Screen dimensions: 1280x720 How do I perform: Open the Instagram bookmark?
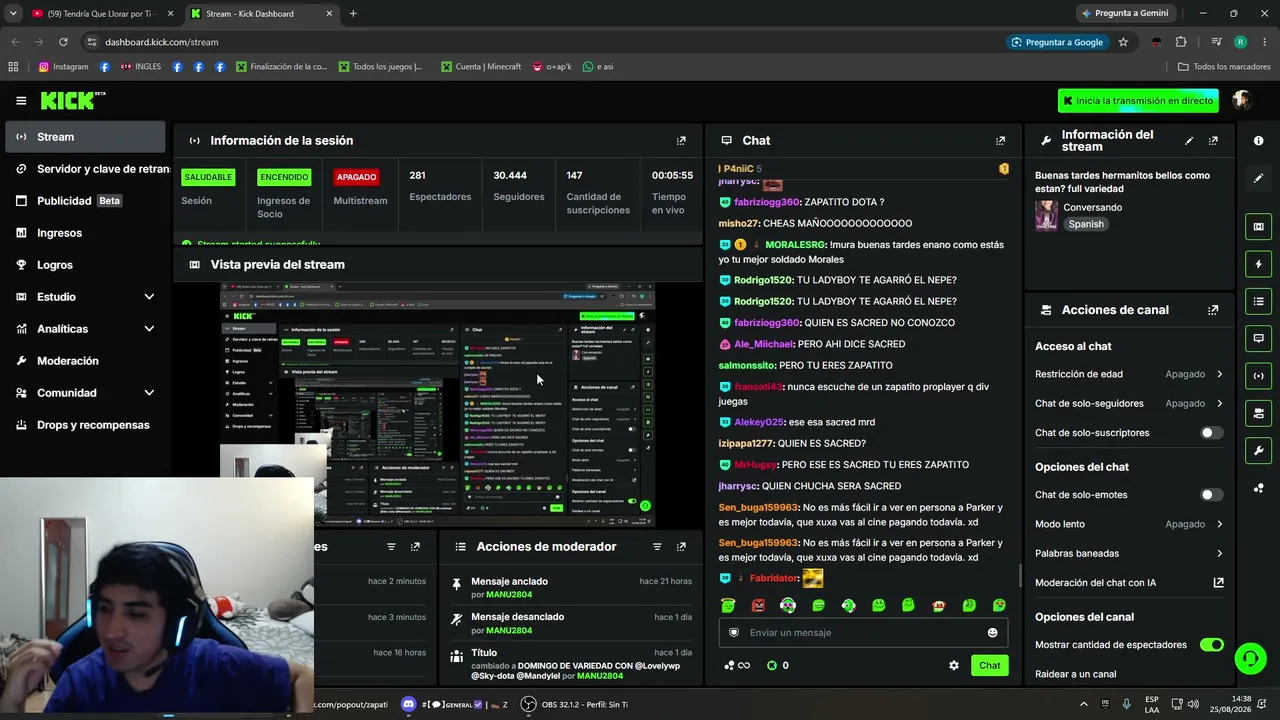[63, 67]
